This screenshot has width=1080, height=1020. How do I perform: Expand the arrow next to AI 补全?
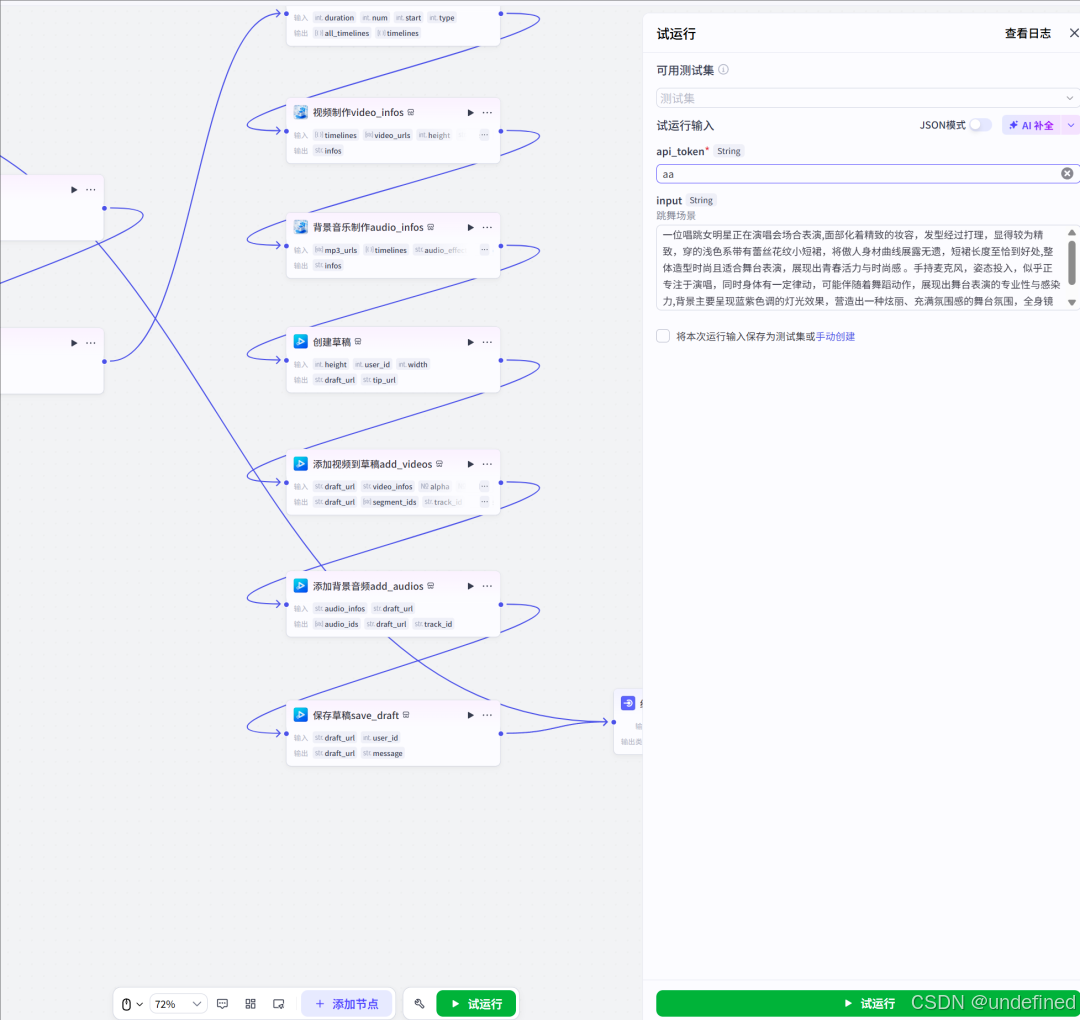coord(1071,125)
